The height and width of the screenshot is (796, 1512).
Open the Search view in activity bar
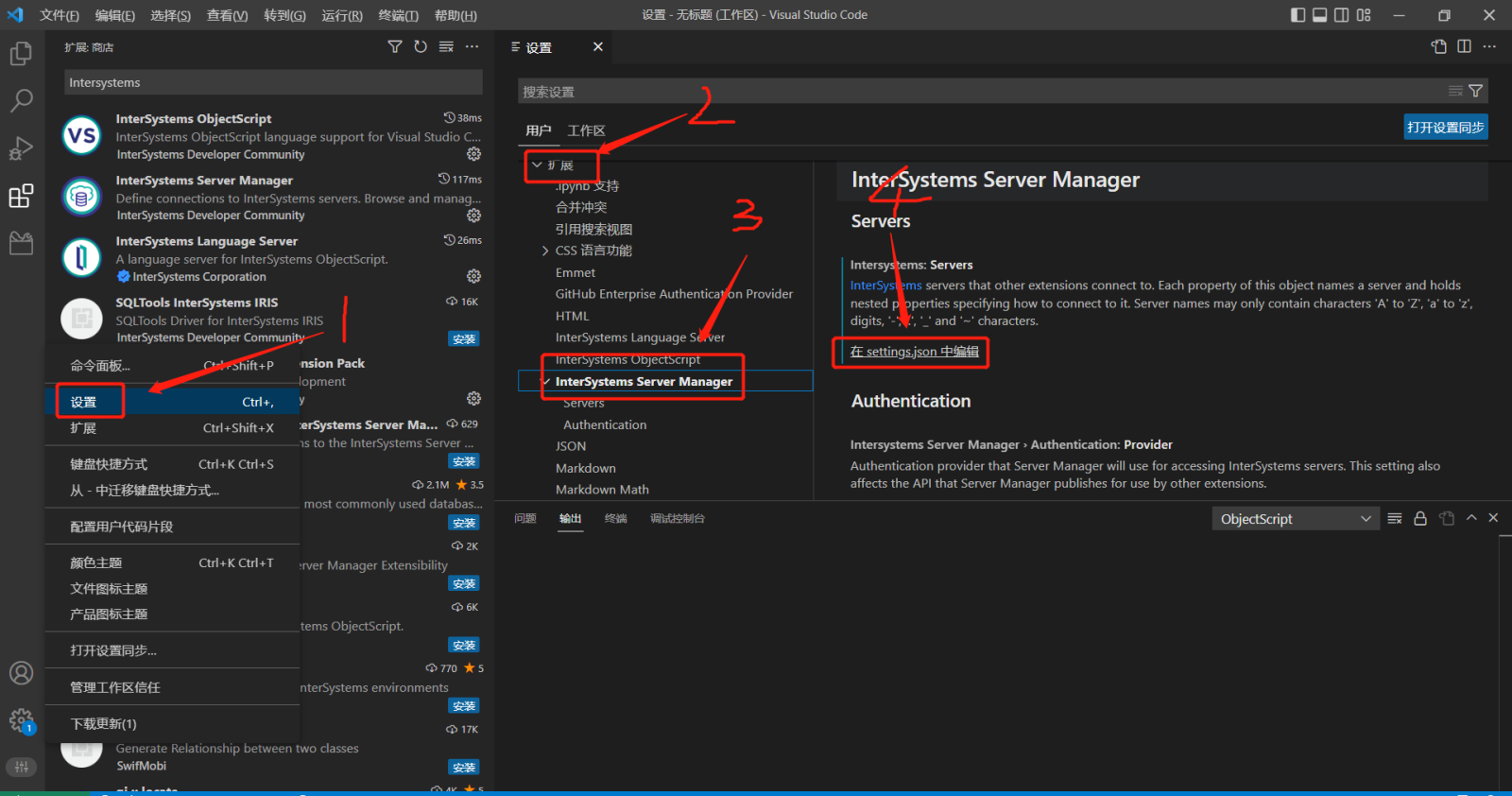click(21, 100)
